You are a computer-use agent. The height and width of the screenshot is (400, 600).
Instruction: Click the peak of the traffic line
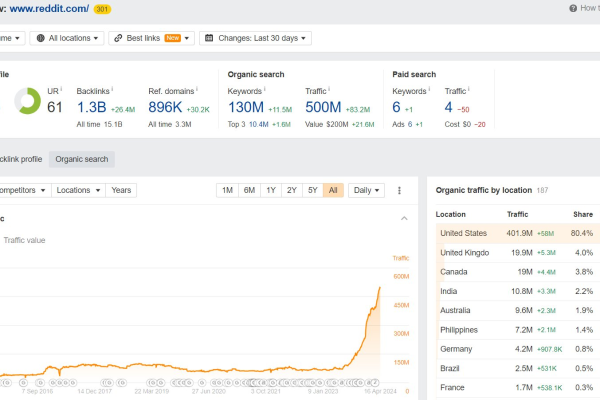[x=380, y=287]
